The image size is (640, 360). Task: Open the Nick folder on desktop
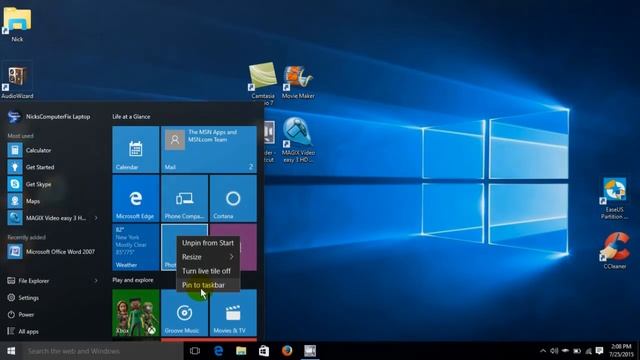click(x=17, y=24)
